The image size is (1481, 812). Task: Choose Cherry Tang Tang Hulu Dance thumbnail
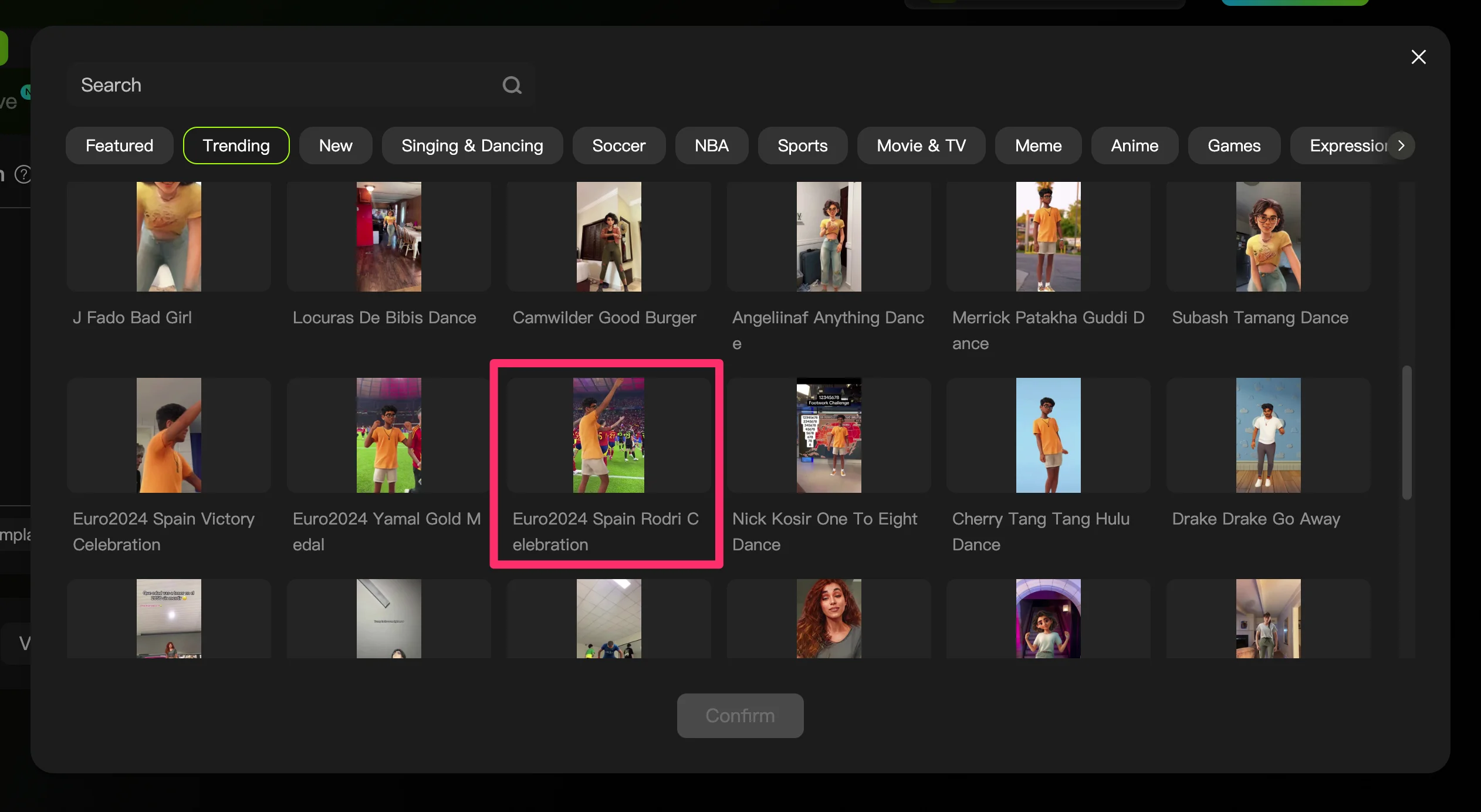click(x=1048, y=435)
